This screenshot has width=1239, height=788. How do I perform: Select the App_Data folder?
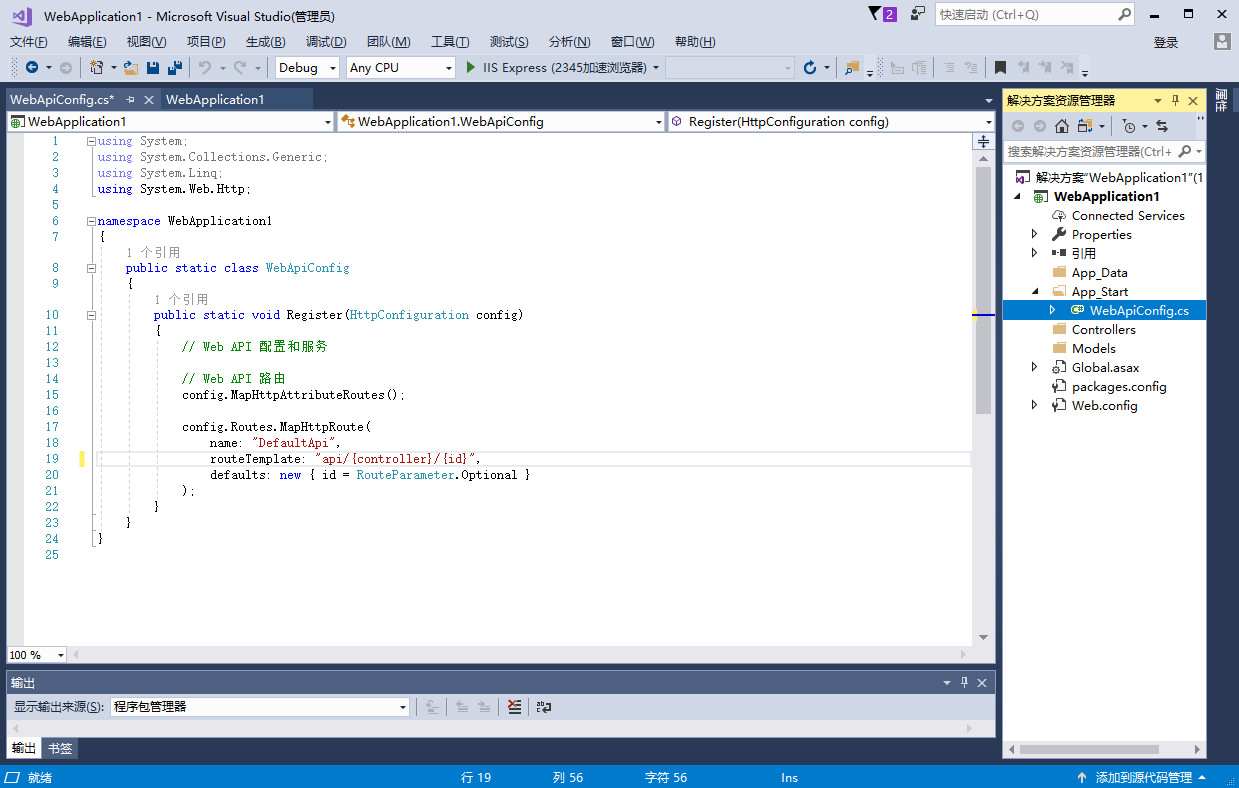[1100, 273]
